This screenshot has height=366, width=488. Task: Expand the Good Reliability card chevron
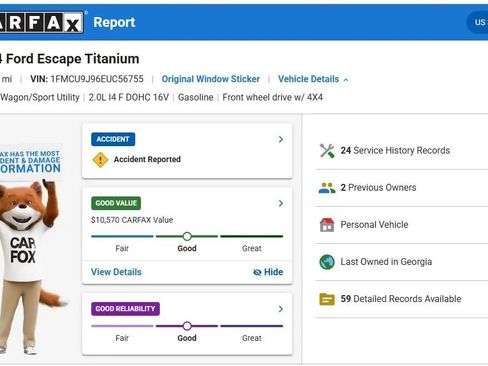point(281,309)
